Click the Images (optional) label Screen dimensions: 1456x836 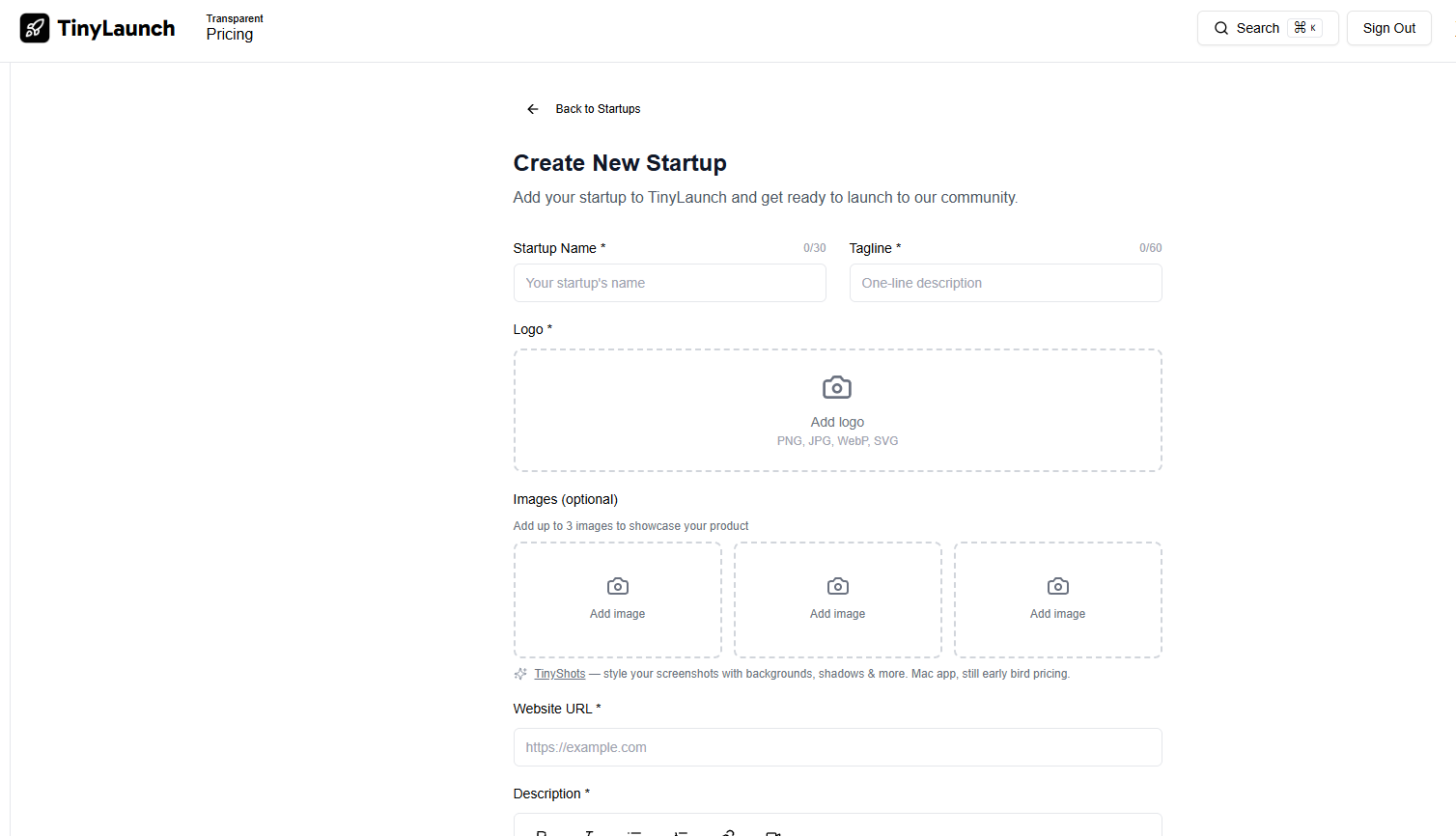pyautogui.click(x=566, y=499)
